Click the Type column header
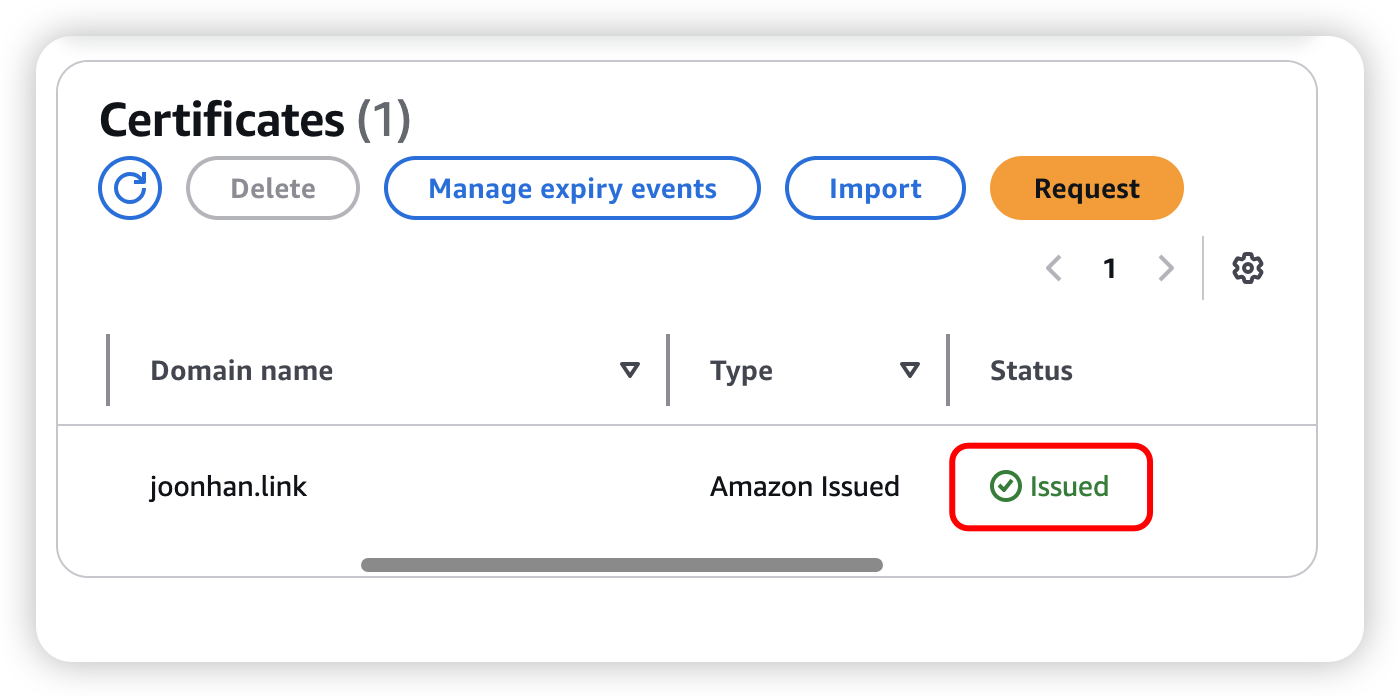Screen dimensions: 1400x698 pyautogui.click(x=741, y=371)
